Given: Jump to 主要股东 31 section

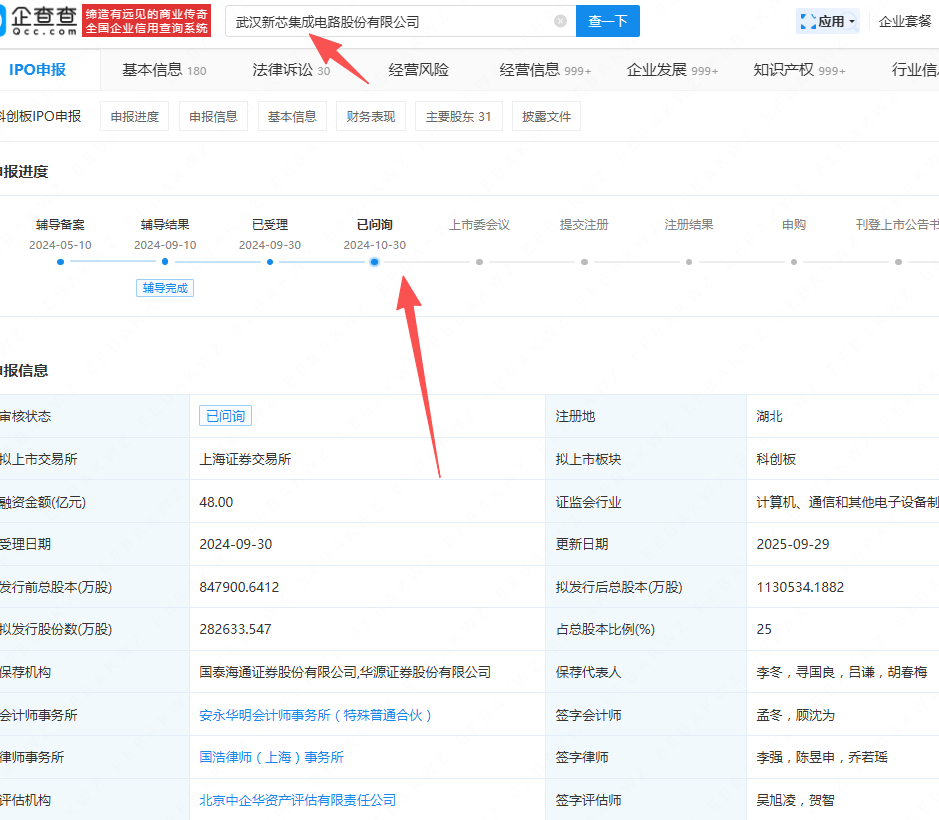Looking at the screenshot, I should pyautogui.click(x=458, y=117).
